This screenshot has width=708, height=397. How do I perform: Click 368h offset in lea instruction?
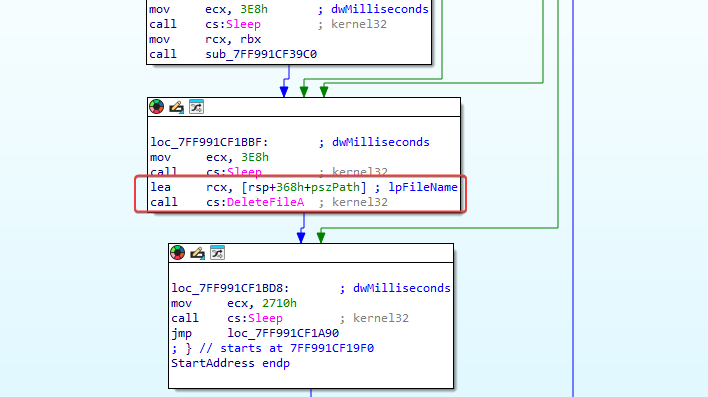click(x=290, y=187)
